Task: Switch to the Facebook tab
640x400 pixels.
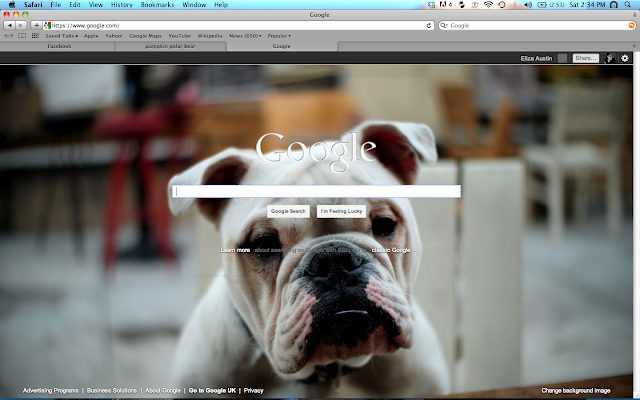Action: click(59, 46)
